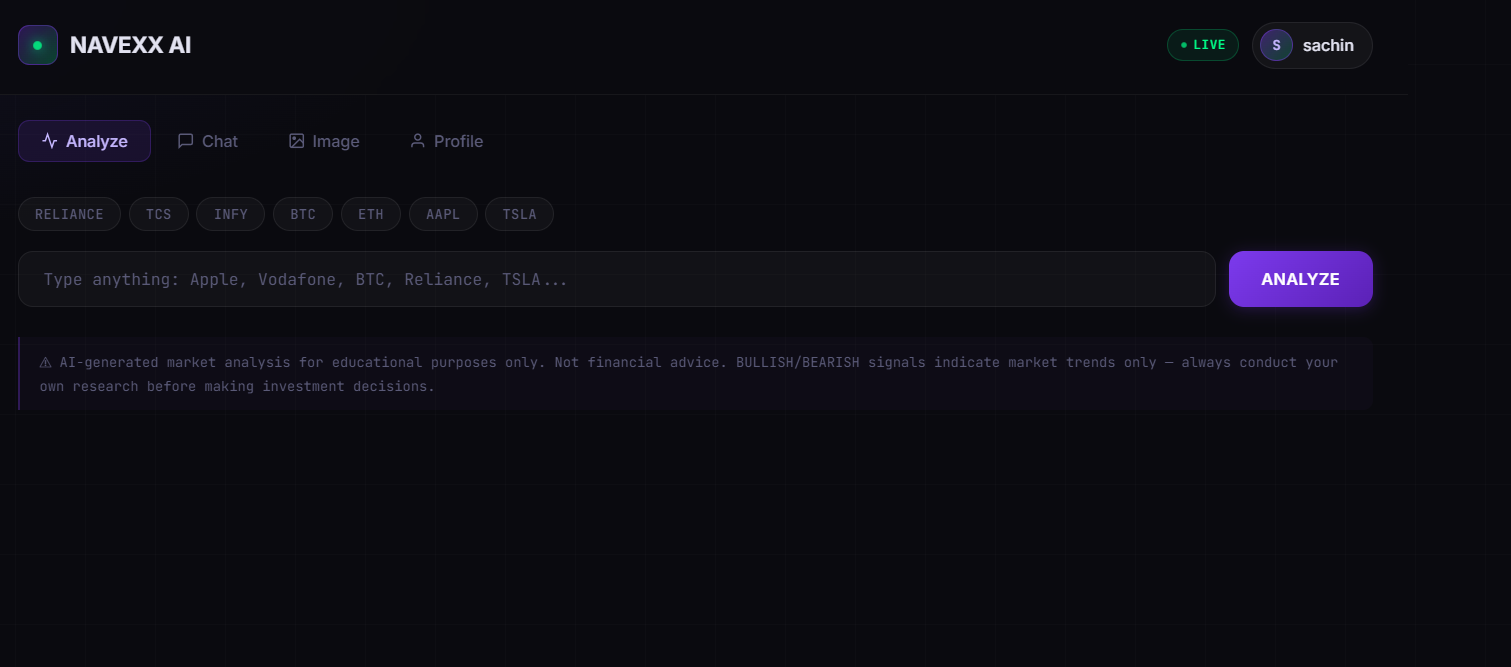Click the Analyze tab pulse icon

tap(49, 141)
